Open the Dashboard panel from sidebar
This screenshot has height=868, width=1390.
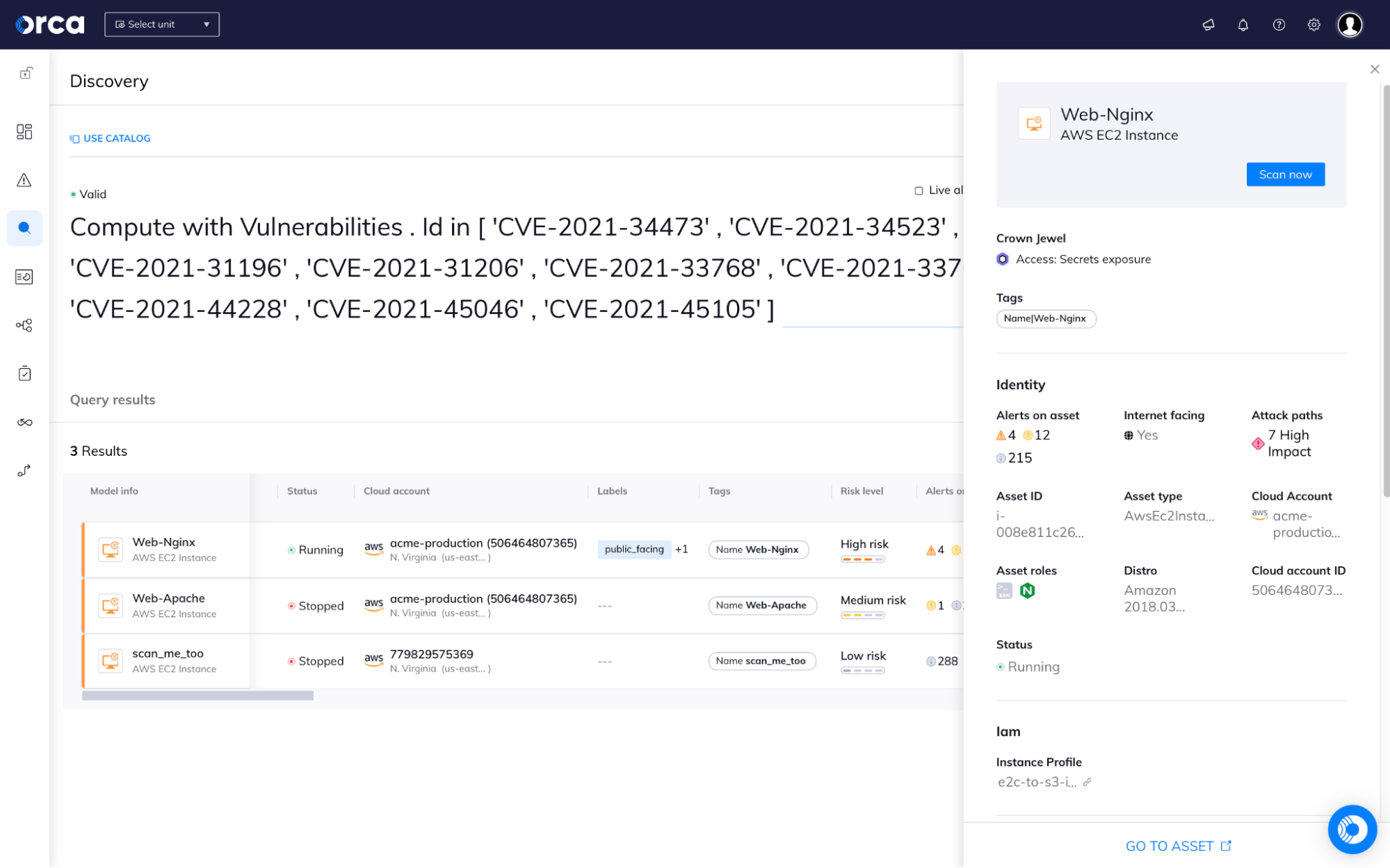click(24, 131)
